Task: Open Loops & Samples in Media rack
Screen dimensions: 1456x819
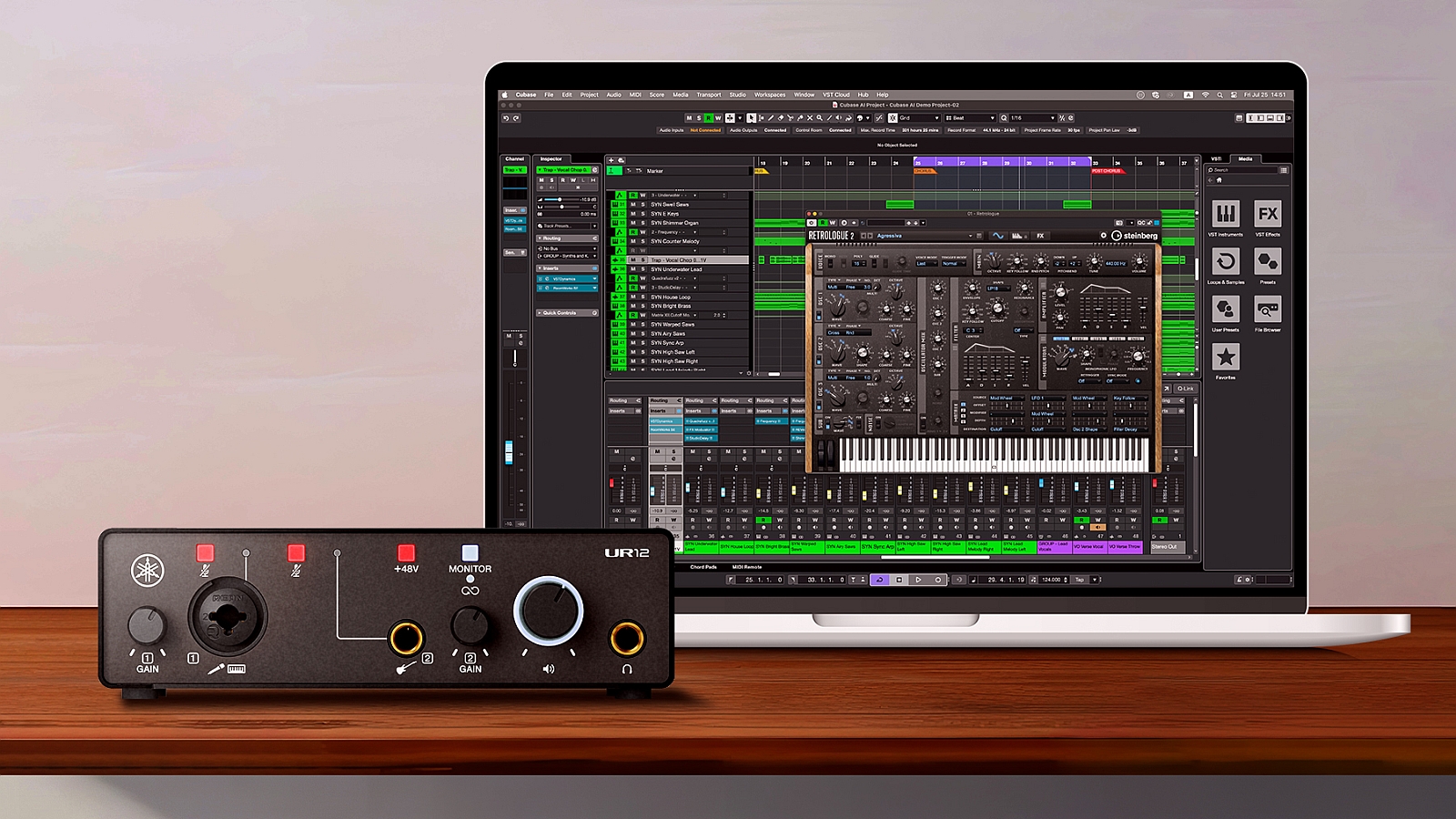Action: (1225, 262)
